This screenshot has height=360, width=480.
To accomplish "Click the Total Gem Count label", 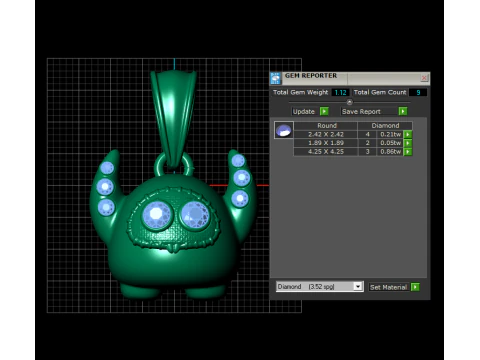I will [380, 92].
